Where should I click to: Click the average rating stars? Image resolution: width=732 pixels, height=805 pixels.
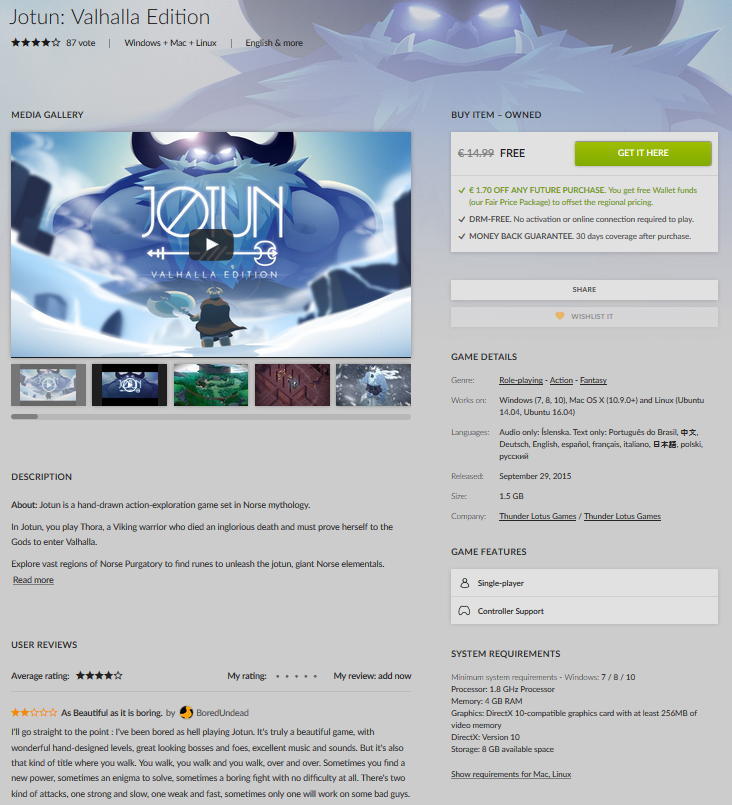coord(99,676)
